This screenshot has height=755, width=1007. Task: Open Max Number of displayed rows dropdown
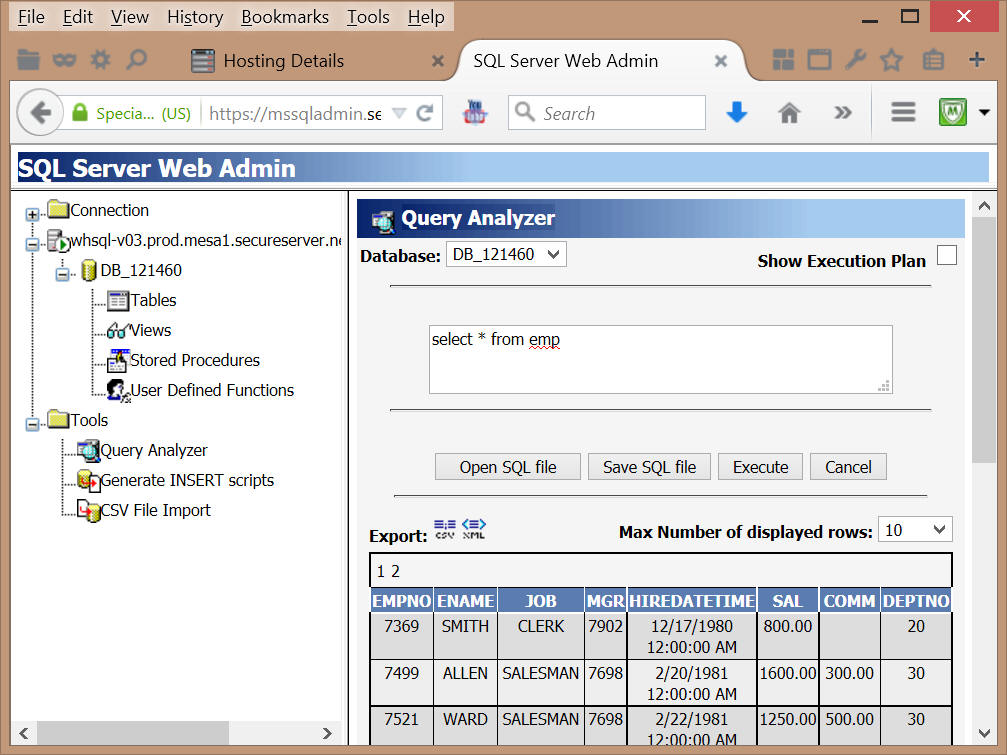[x=915, y=530]
